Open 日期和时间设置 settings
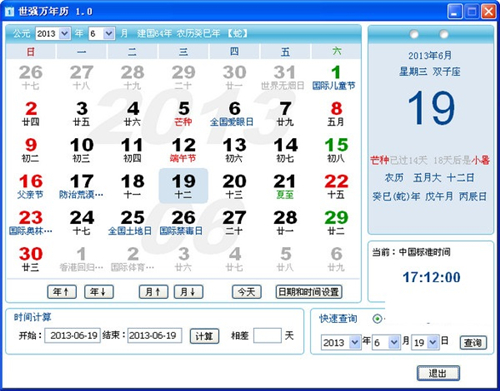The image size is (500, 391). point(309,292)
